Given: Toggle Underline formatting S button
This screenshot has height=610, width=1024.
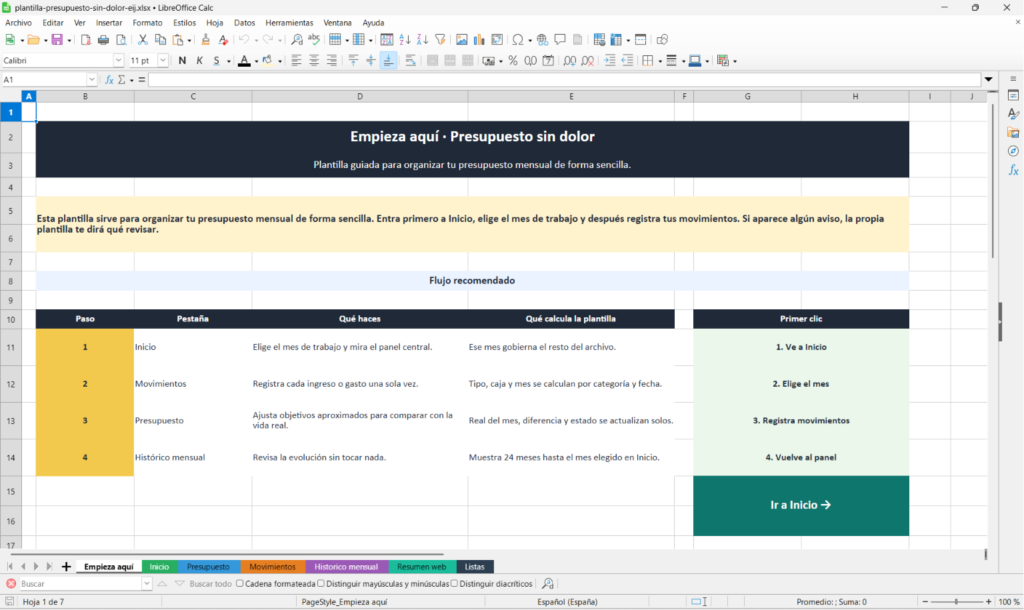Looking at the screenshot, I should point(217,61).
